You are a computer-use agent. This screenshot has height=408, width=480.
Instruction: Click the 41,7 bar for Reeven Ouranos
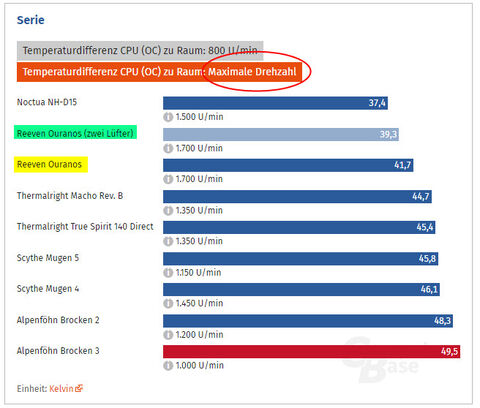pyautogui.click(x=288, y=165)
